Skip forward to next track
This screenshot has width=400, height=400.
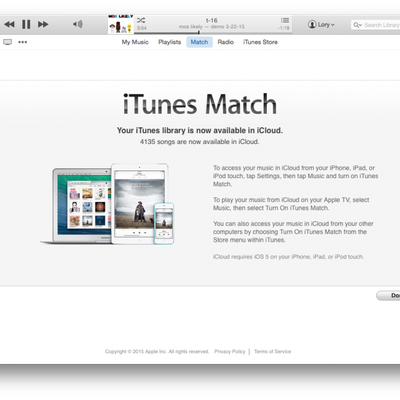click(43, 24)
